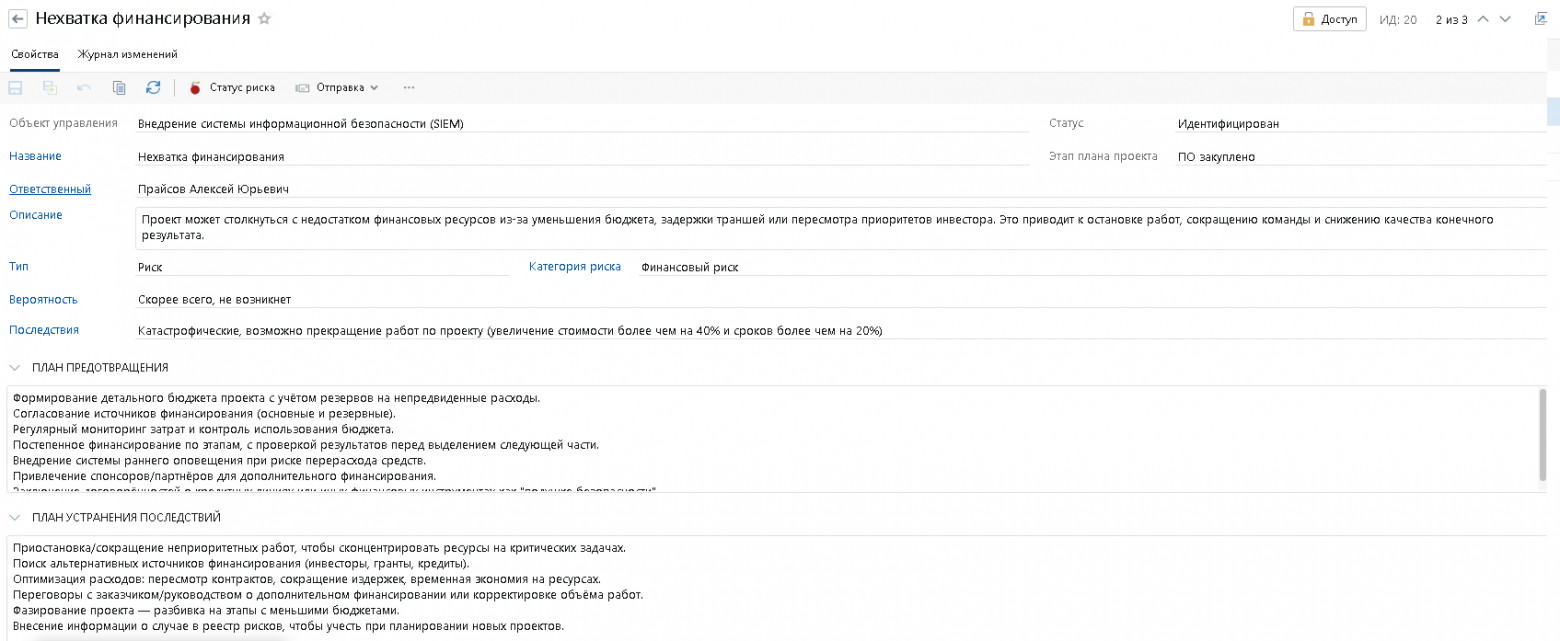Open the three-dots more actions menu
The width and height of the screenshot is (1560, 641).
[409, 88]
